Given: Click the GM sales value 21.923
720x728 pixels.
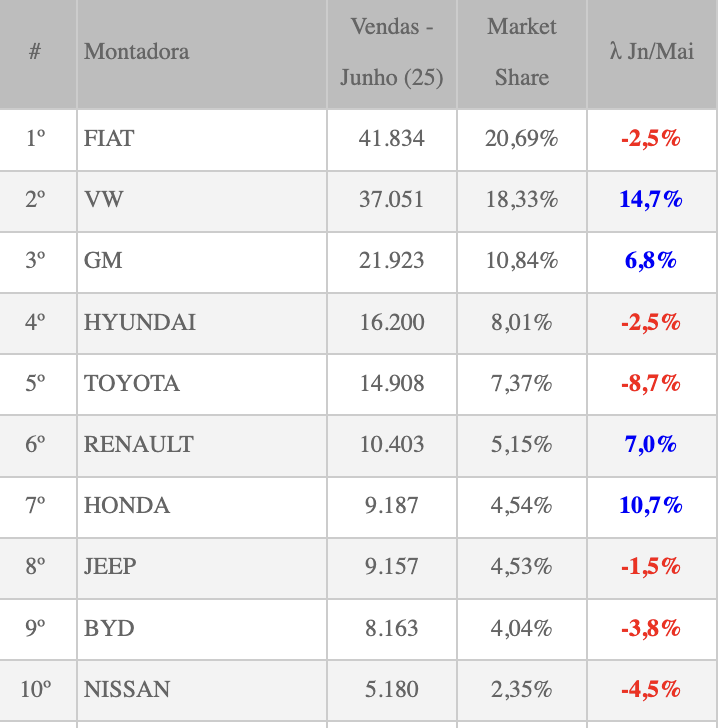Looking at the screenshot, I should (391, 261).
